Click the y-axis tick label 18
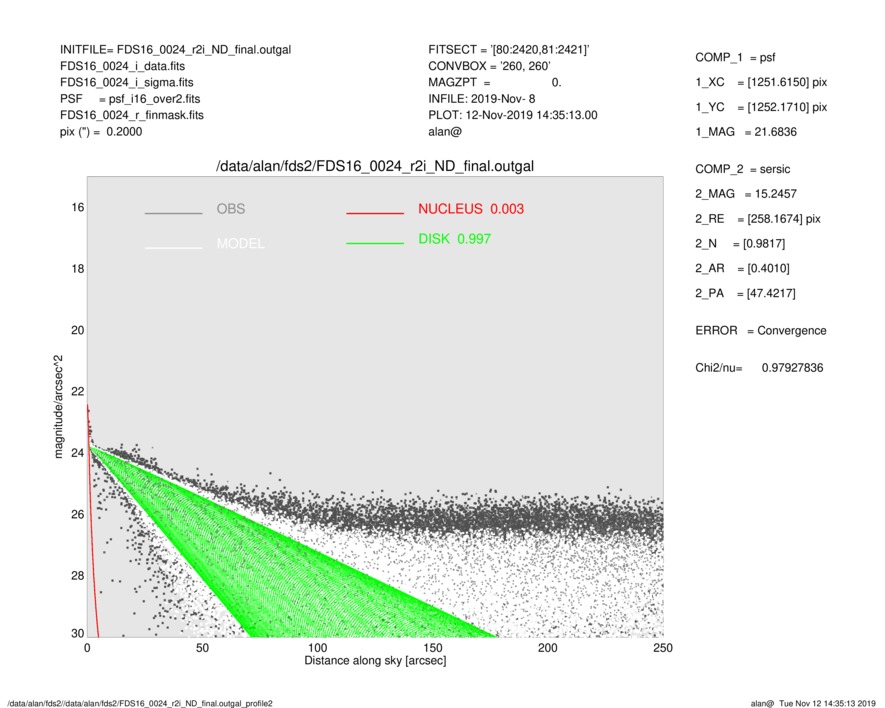885x708 pixels. click(x=77, y=269)
